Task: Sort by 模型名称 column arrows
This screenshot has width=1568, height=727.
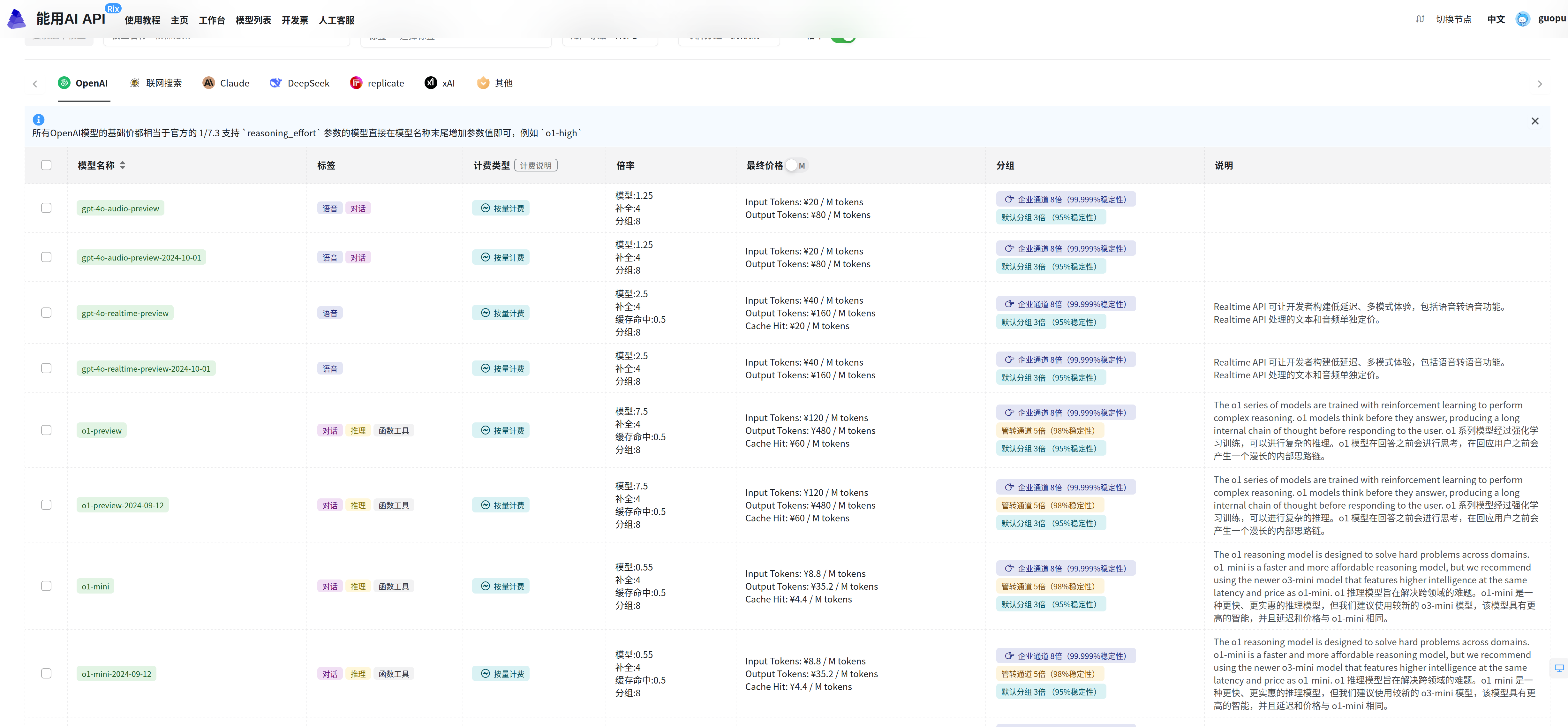Action: (x=122, y=166)
